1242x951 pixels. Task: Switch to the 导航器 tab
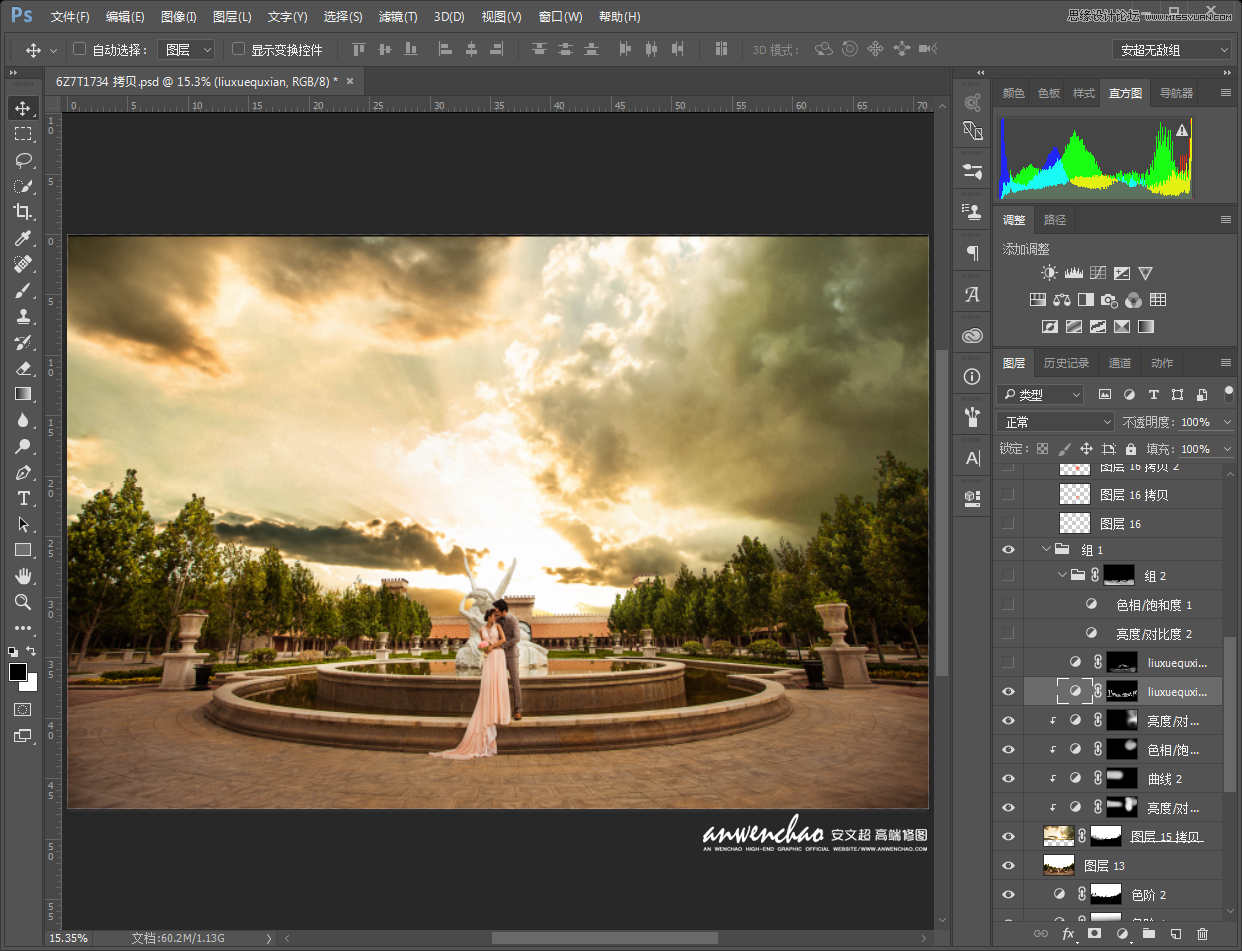point(1176,93)
